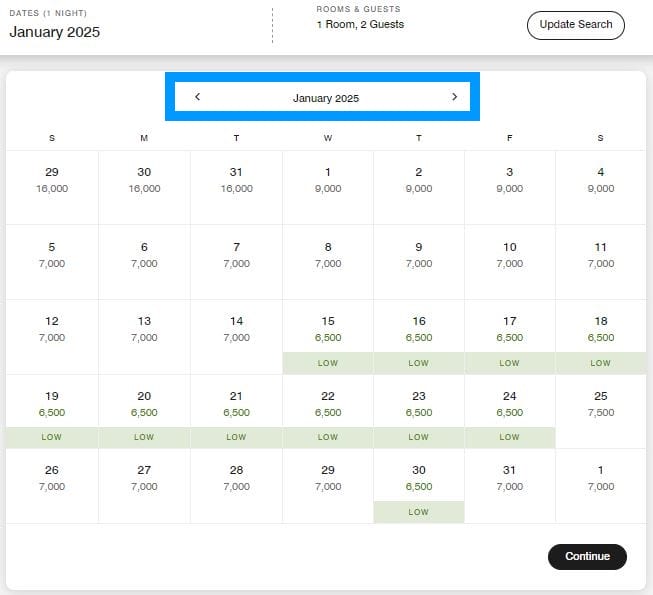This screenshot has width=653, height=595.
Task: Pick January 9 in the calendar
Action: point(419,262)
